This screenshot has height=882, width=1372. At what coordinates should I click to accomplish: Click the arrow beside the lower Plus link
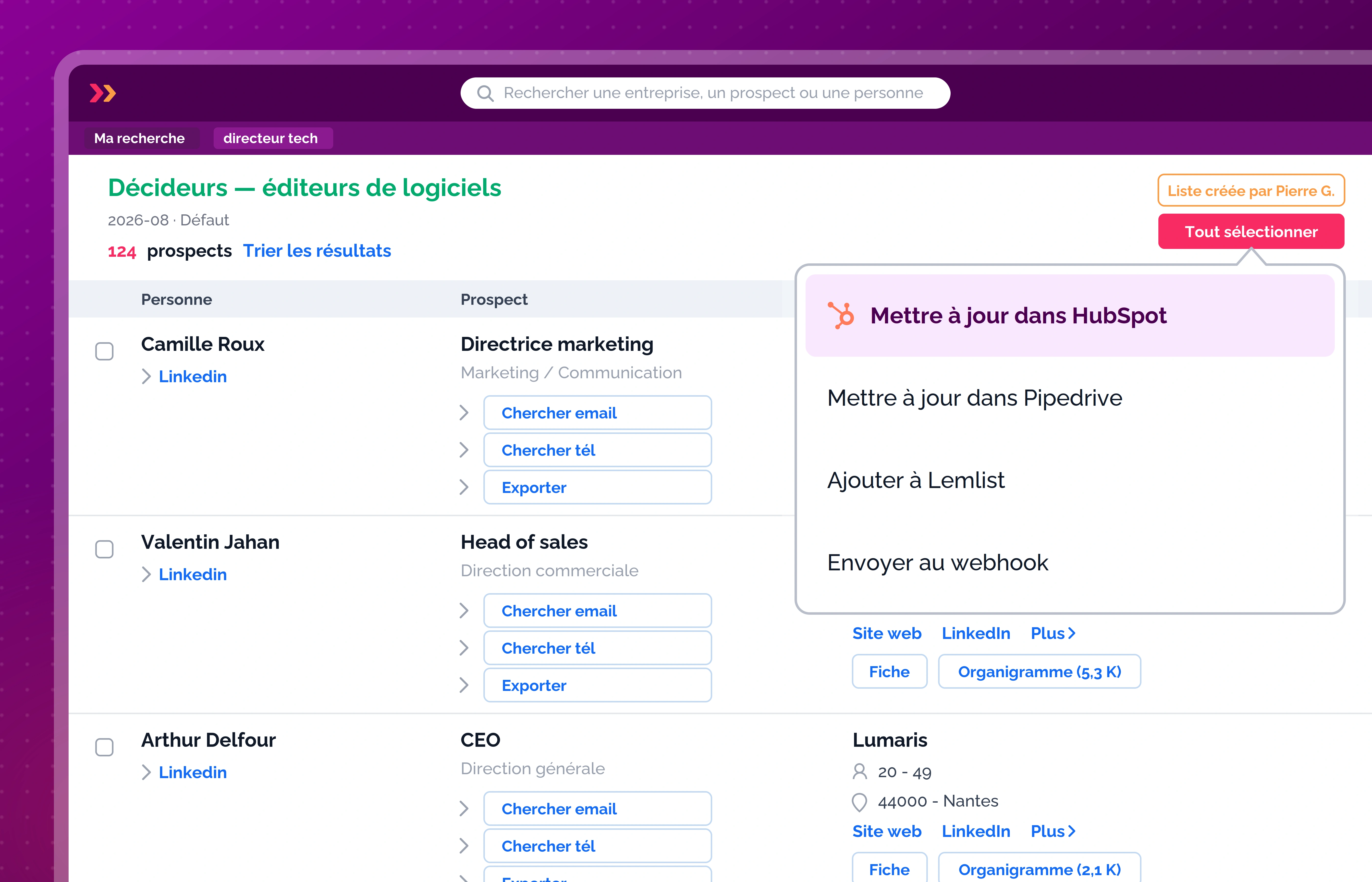click(x=1072, y=831)
